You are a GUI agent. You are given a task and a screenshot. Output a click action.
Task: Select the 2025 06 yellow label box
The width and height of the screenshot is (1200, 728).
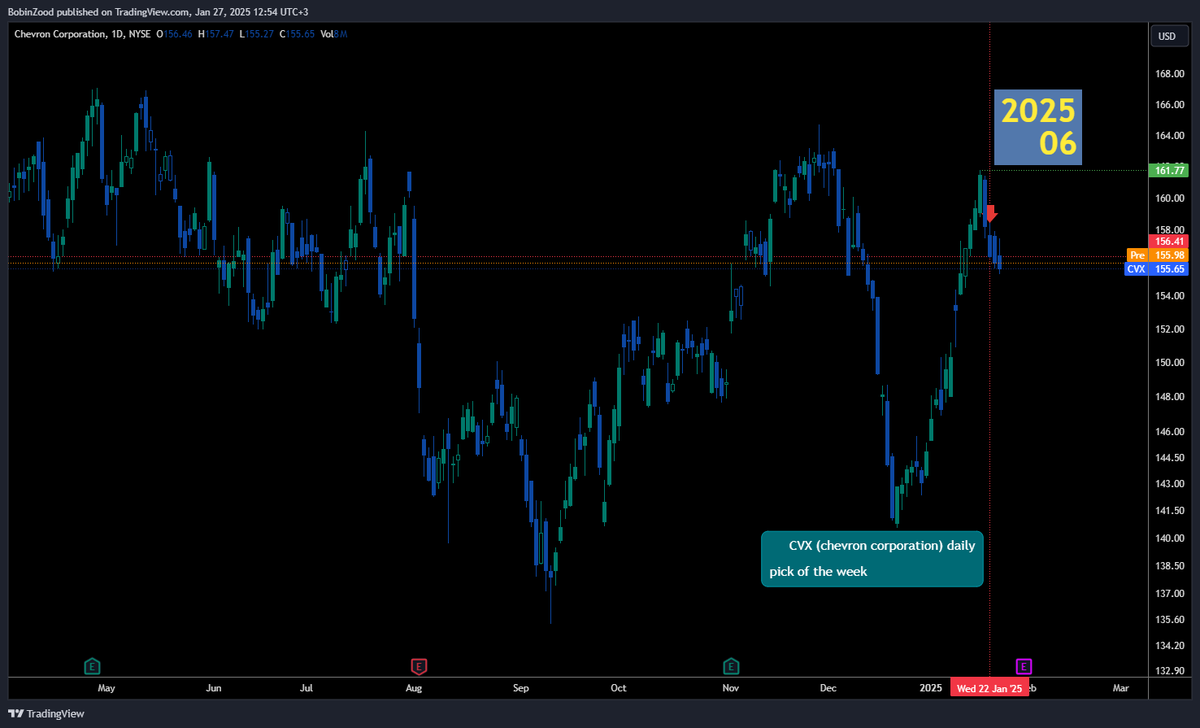(1038, 127)
